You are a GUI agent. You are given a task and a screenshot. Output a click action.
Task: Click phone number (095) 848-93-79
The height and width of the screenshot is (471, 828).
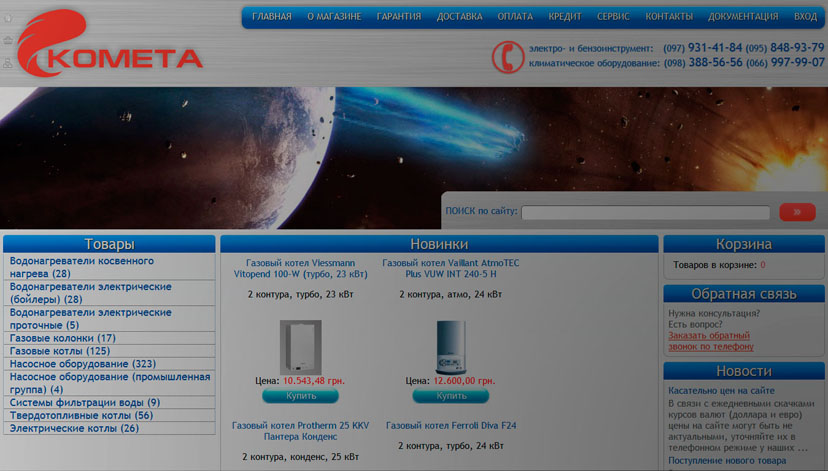(x=785, y=48)
